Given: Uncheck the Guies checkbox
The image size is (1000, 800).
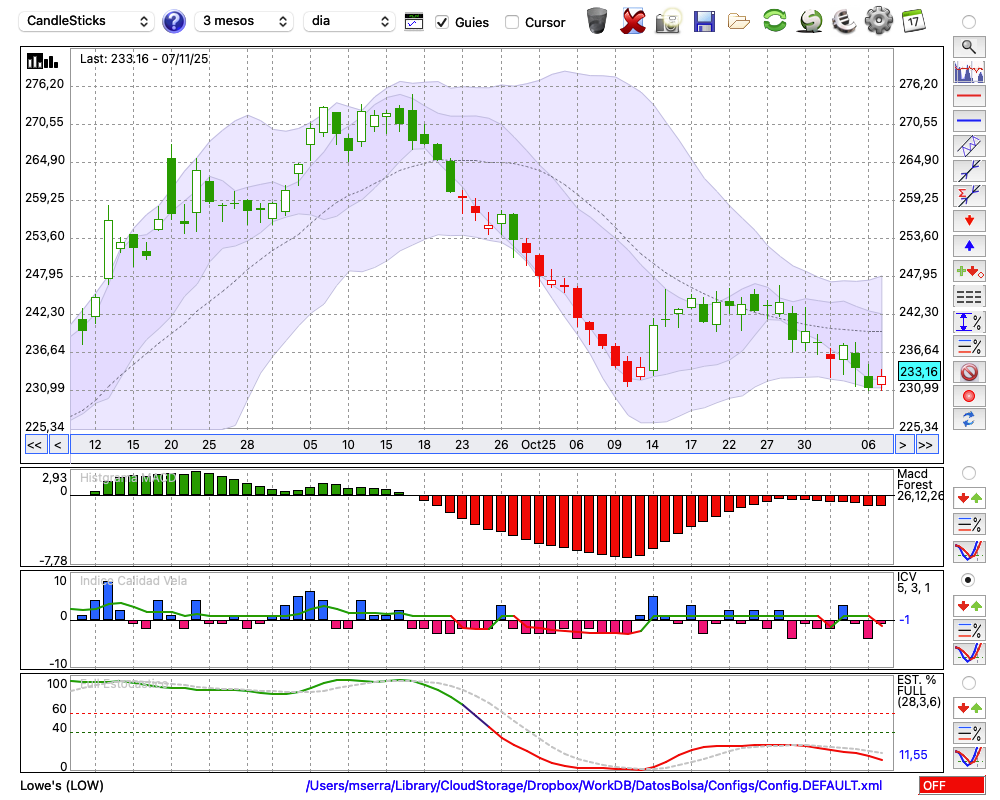Looking at the screenshot, I should (443, 22).
